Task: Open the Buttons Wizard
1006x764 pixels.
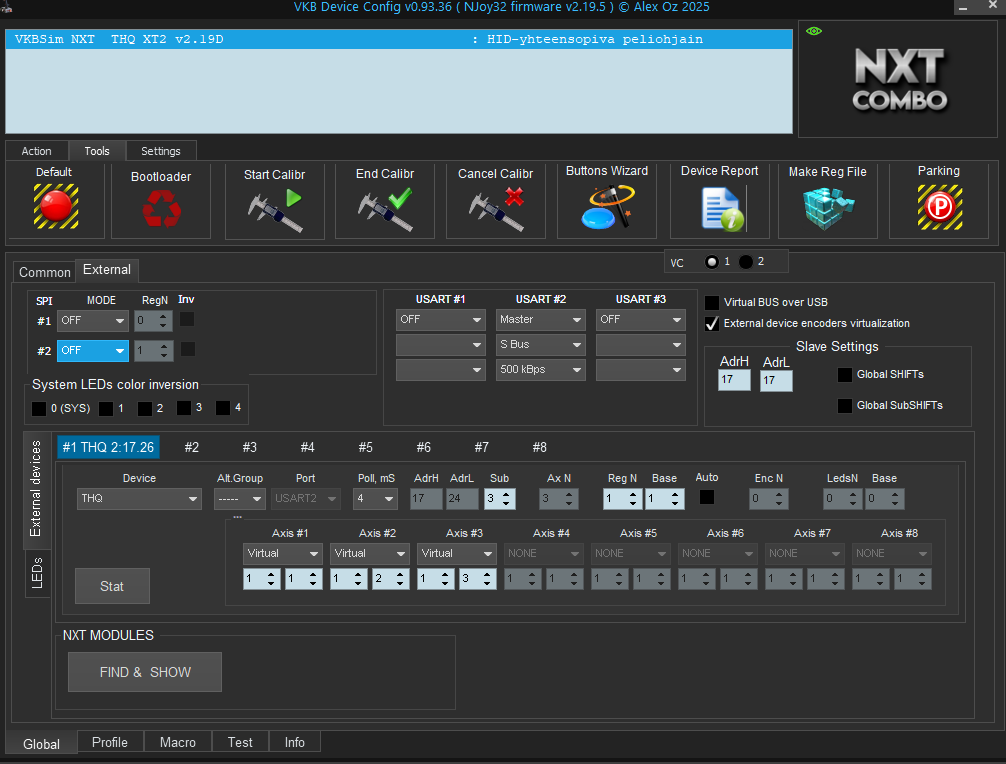Action: point(607,207)
